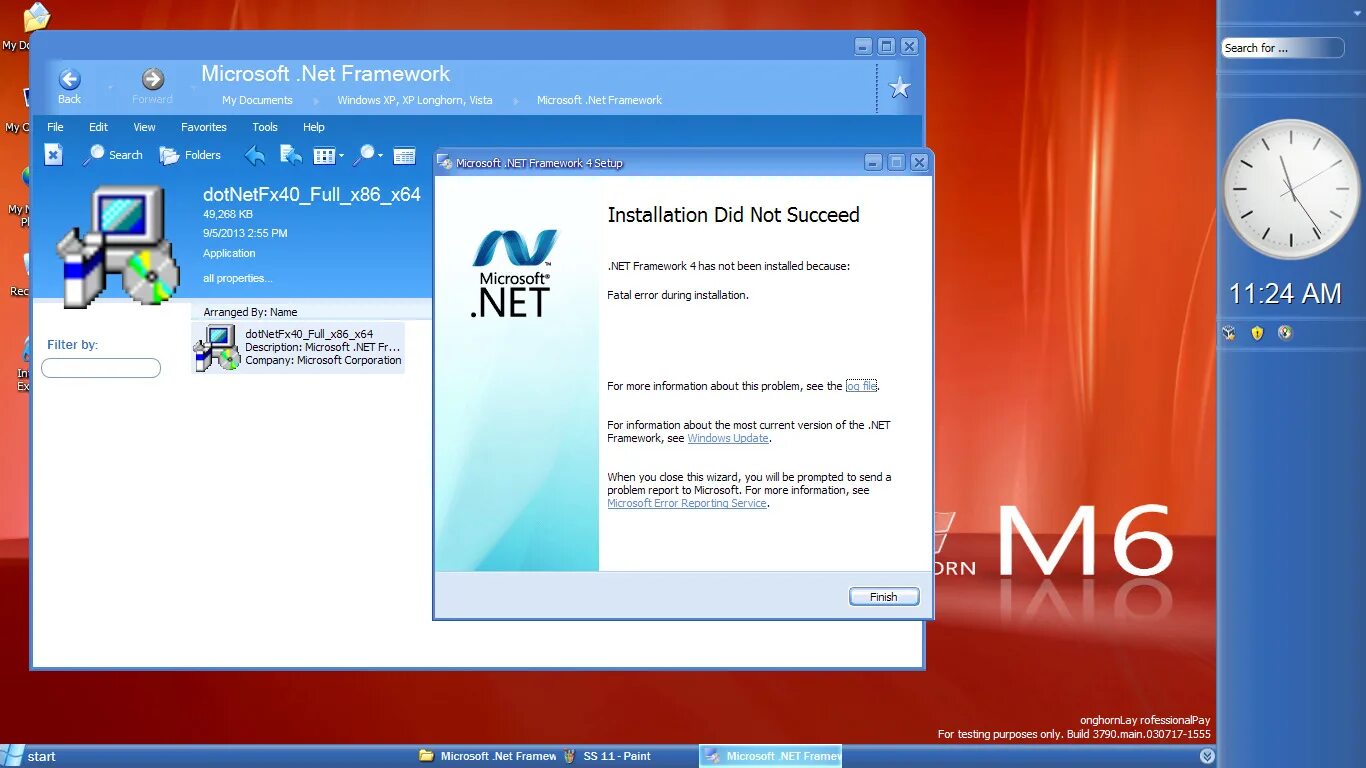This screenshot has height=768, width=1366.
Task: Click the Microsoft .Net Framework breadcrumb
Action: pyautogui.click(x=599, y=100)
